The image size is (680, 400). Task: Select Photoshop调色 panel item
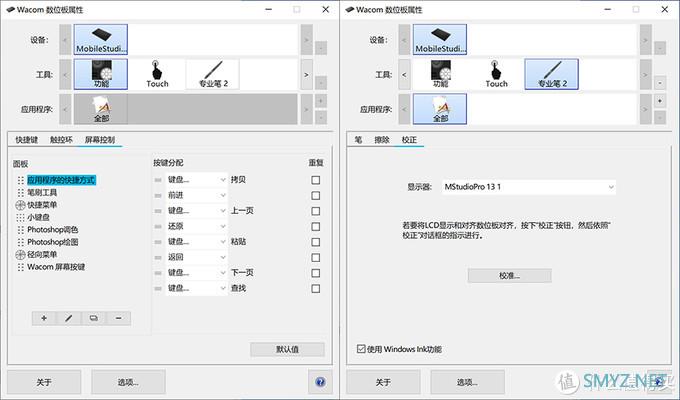[52, 230]
